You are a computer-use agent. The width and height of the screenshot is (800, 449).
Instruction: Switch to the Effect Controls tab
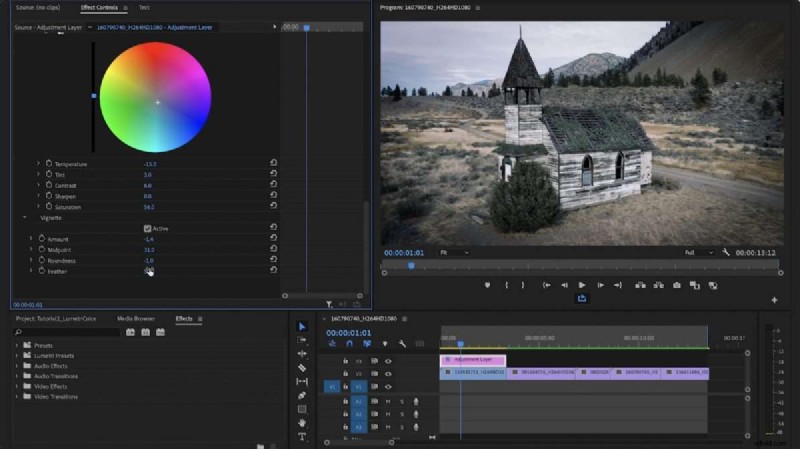99,8
